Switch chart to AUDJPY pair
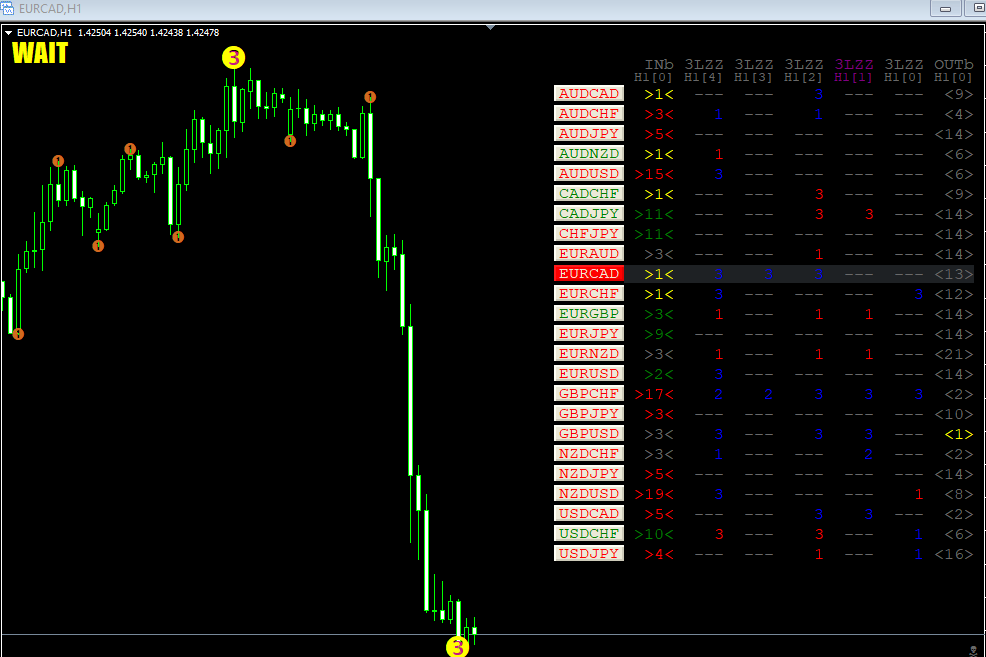The image size is (986, 657). 589,133
